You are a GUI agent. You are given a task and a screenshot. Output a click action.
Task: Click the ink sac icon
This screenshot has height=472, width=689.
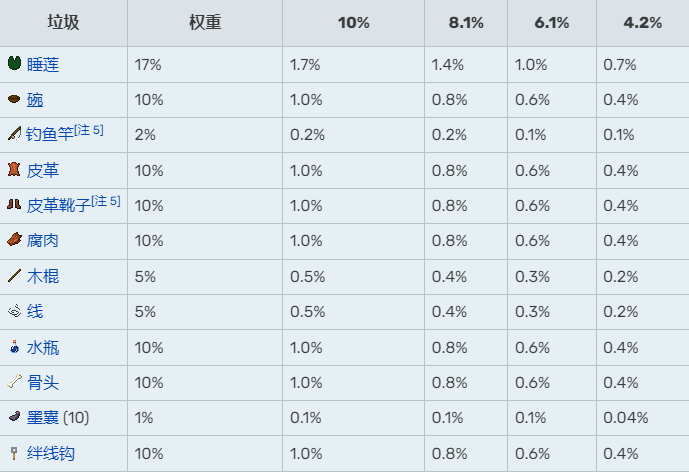(15, 416)
